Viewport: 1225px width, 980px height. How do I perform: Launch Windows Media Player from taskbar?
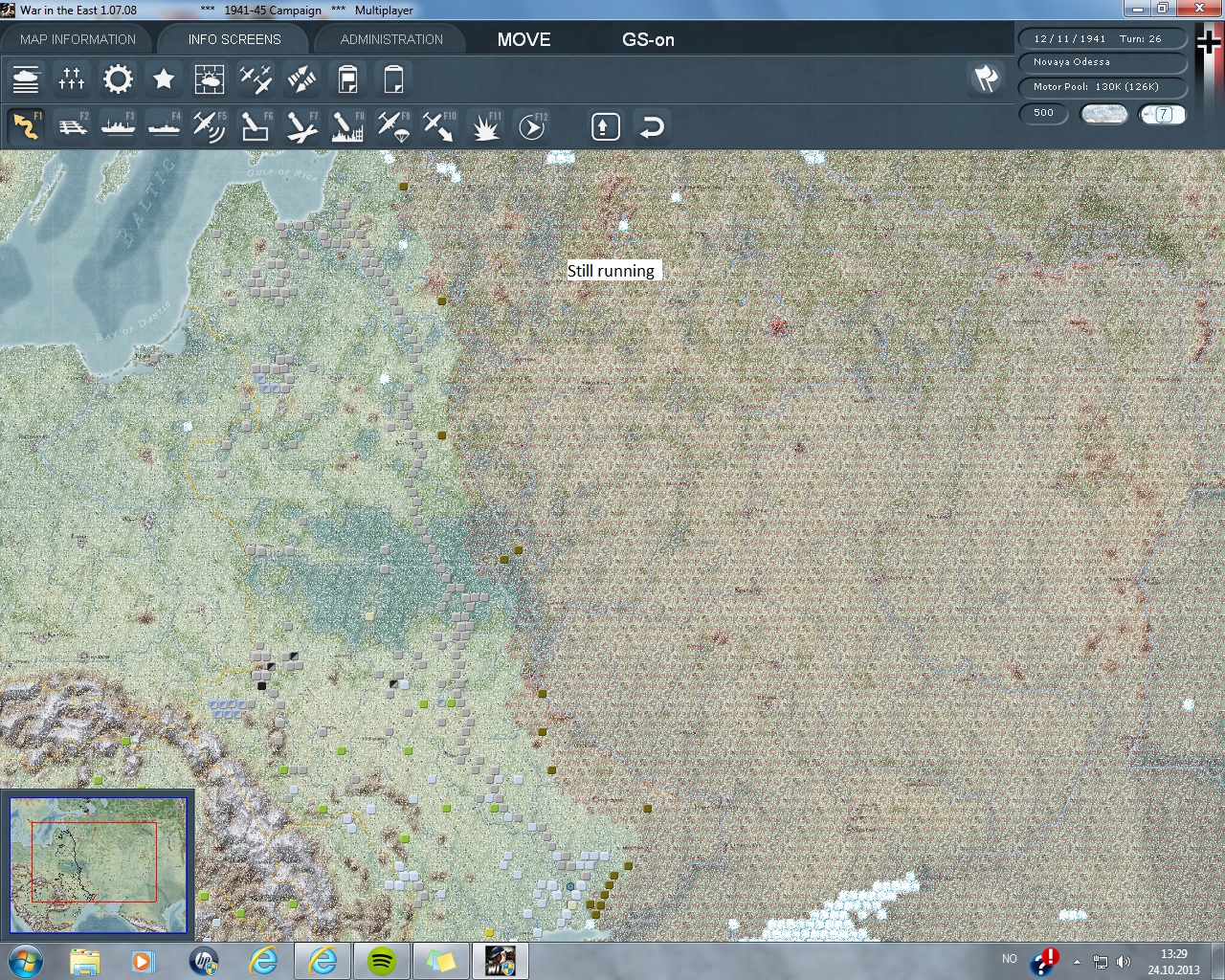(144, 961)
